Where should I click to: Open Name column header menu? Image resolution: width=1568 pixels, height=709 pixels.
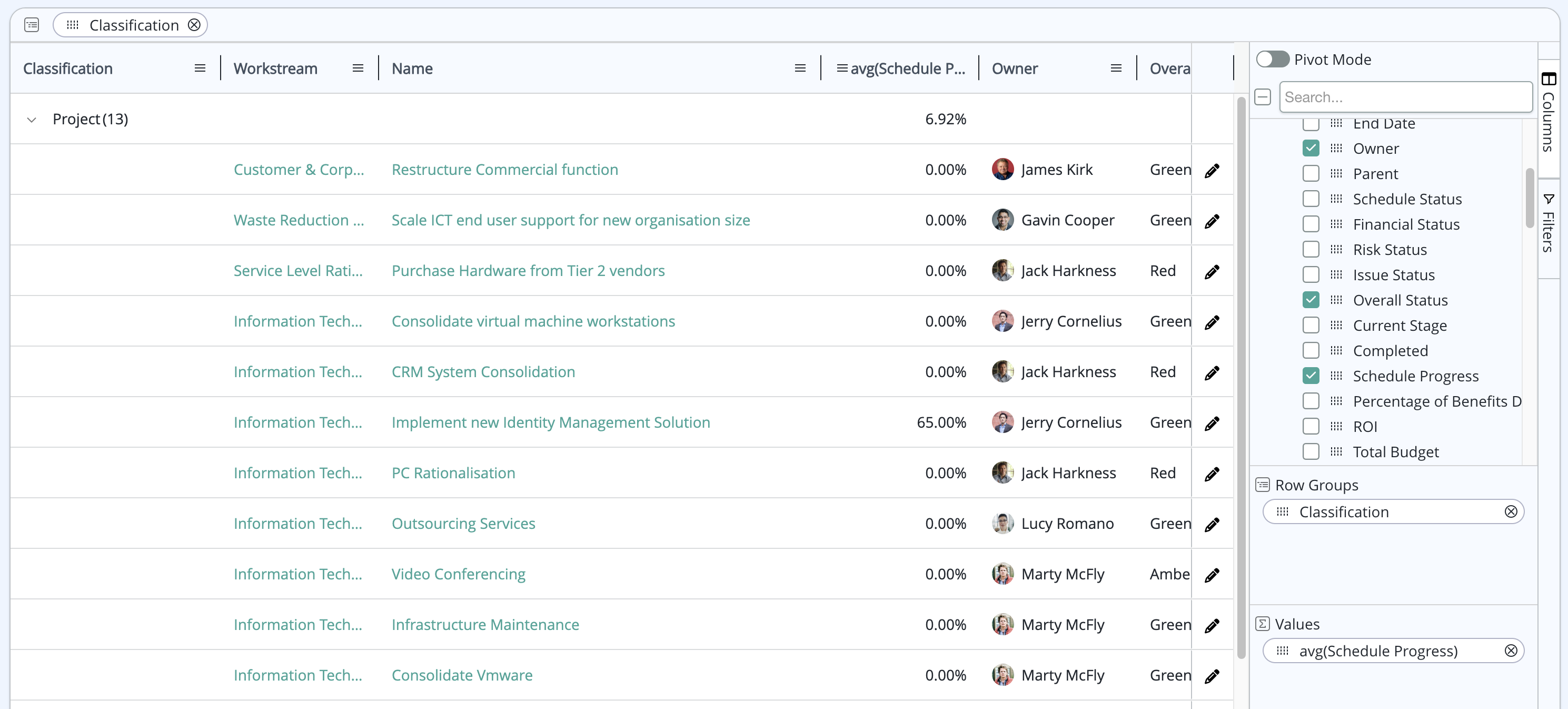point(800,68)
